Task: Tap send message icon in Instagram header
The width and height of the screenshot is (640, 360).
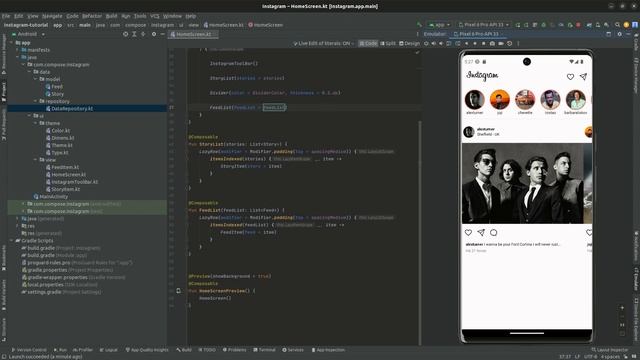Action: [x=583, y=76]
